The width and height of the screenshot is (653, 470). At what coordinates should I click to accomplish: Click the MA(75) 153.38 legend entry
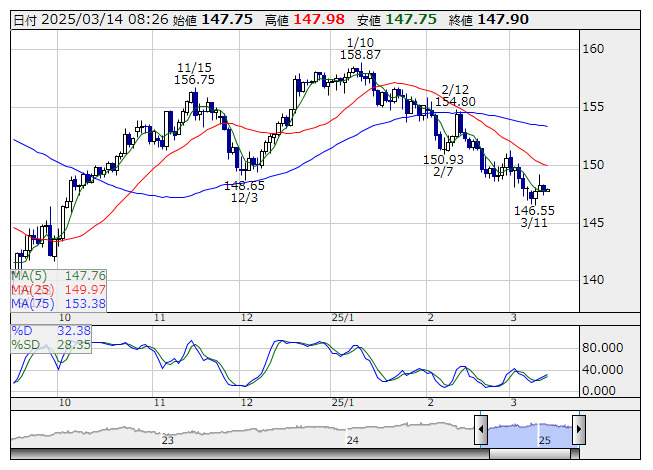pyautogui.click(x=59, y=303)
